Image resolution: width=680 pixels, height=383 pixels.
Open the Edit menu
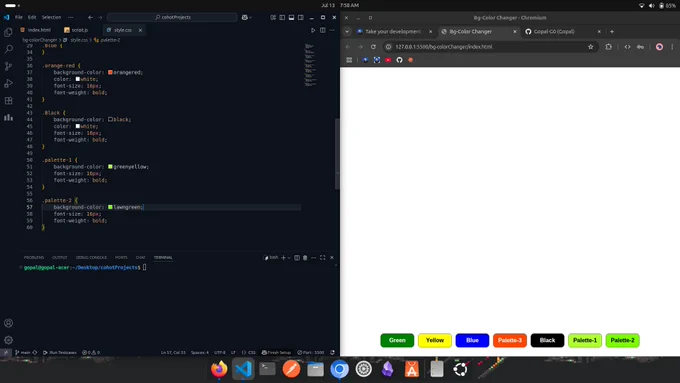[x=32, y=17]
